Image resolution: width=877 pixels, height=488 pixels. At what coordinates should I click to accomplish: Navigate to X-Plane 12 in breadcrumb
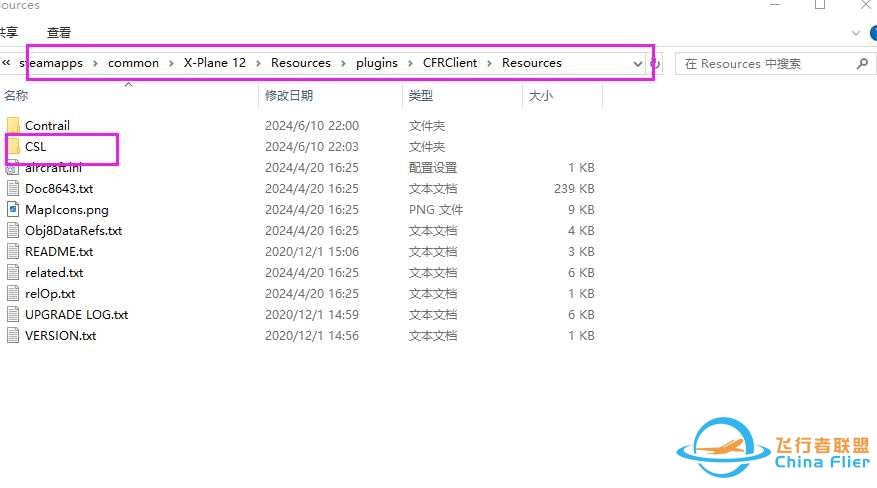(x=215, y=63)
